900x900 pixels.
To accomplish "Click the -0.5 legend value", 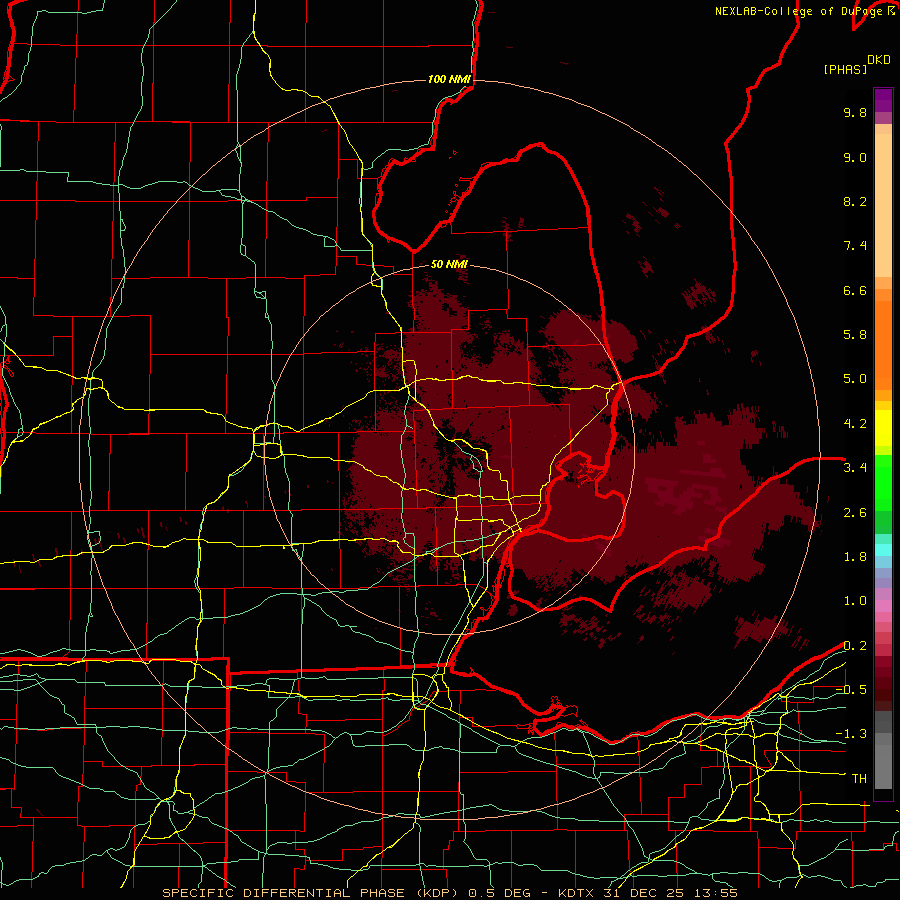I will 851,690.
